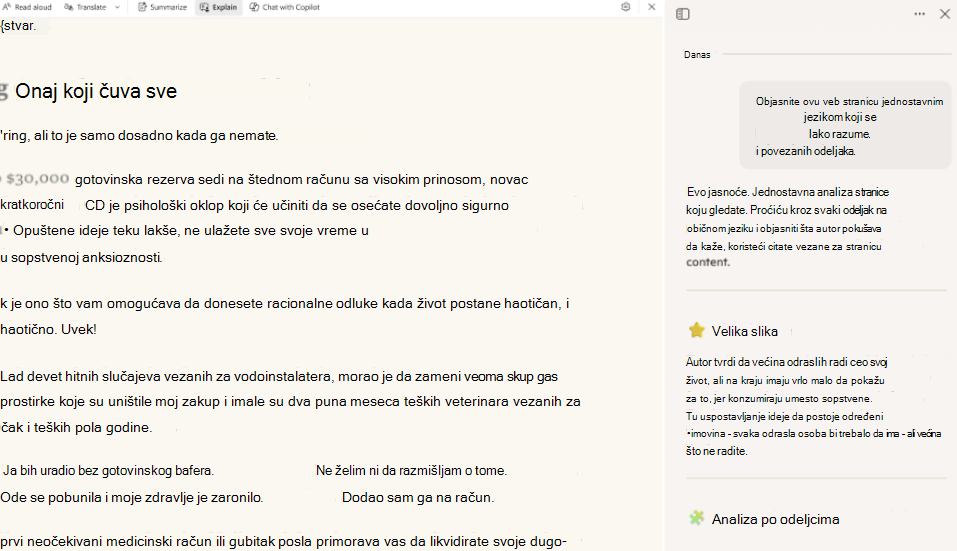Open reader toolbar settings gear icon
The width and height of the screenshot is (957, 551).
click(x=626, y=7)
